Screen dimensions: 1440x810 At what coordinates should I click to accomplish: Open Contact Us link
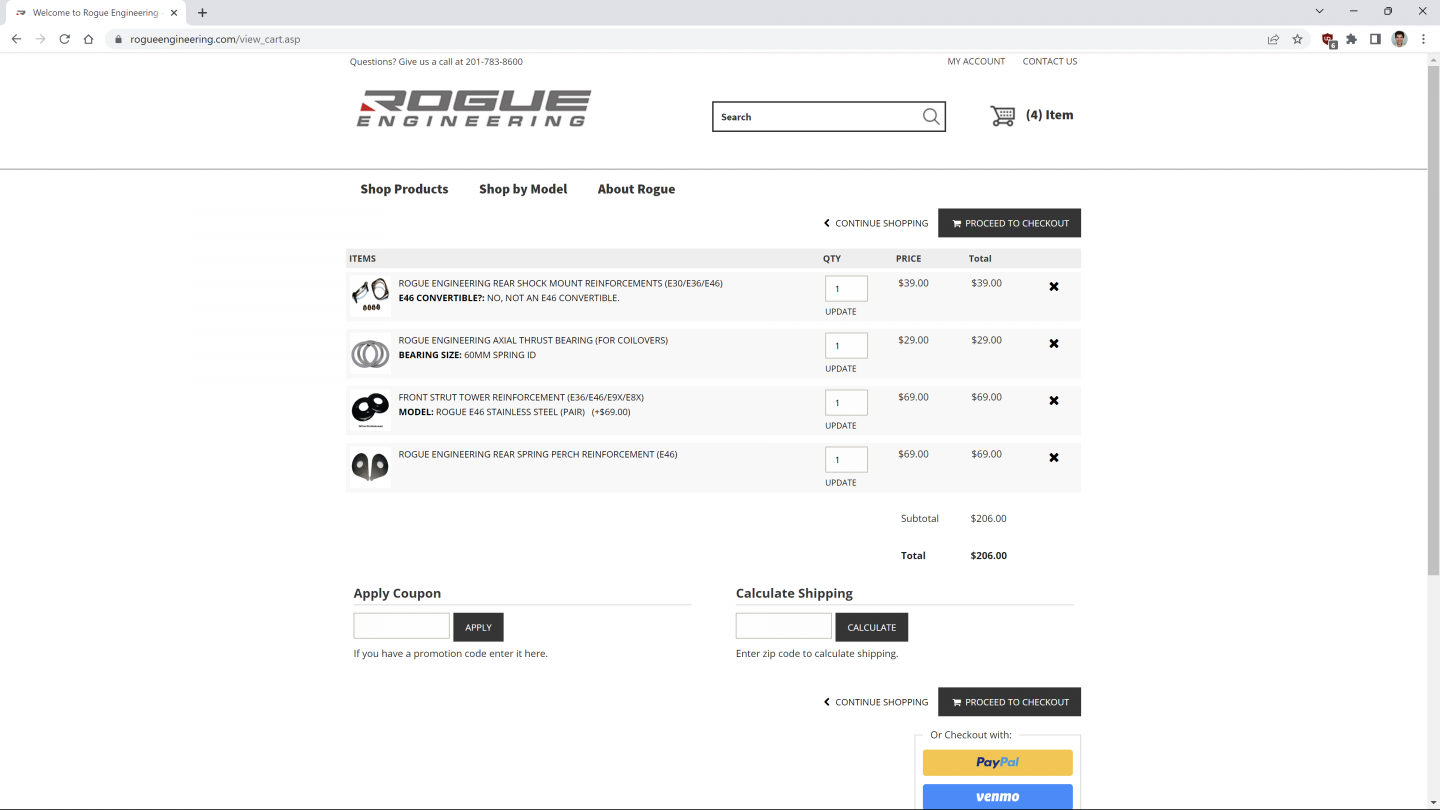coord(1050,61)
